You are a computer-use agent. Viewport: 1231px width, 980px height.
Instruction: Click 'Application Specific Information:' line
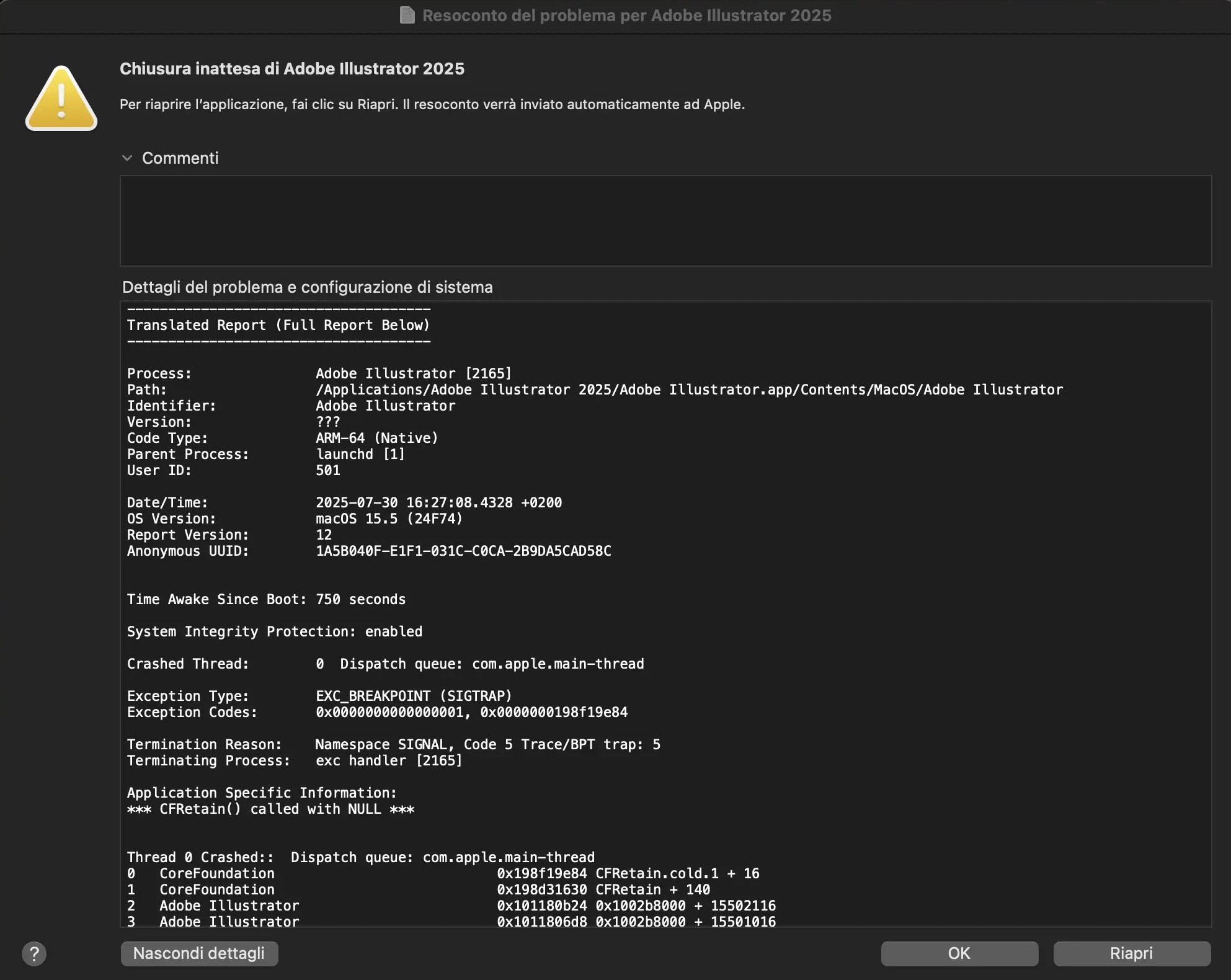coord(262,793)
